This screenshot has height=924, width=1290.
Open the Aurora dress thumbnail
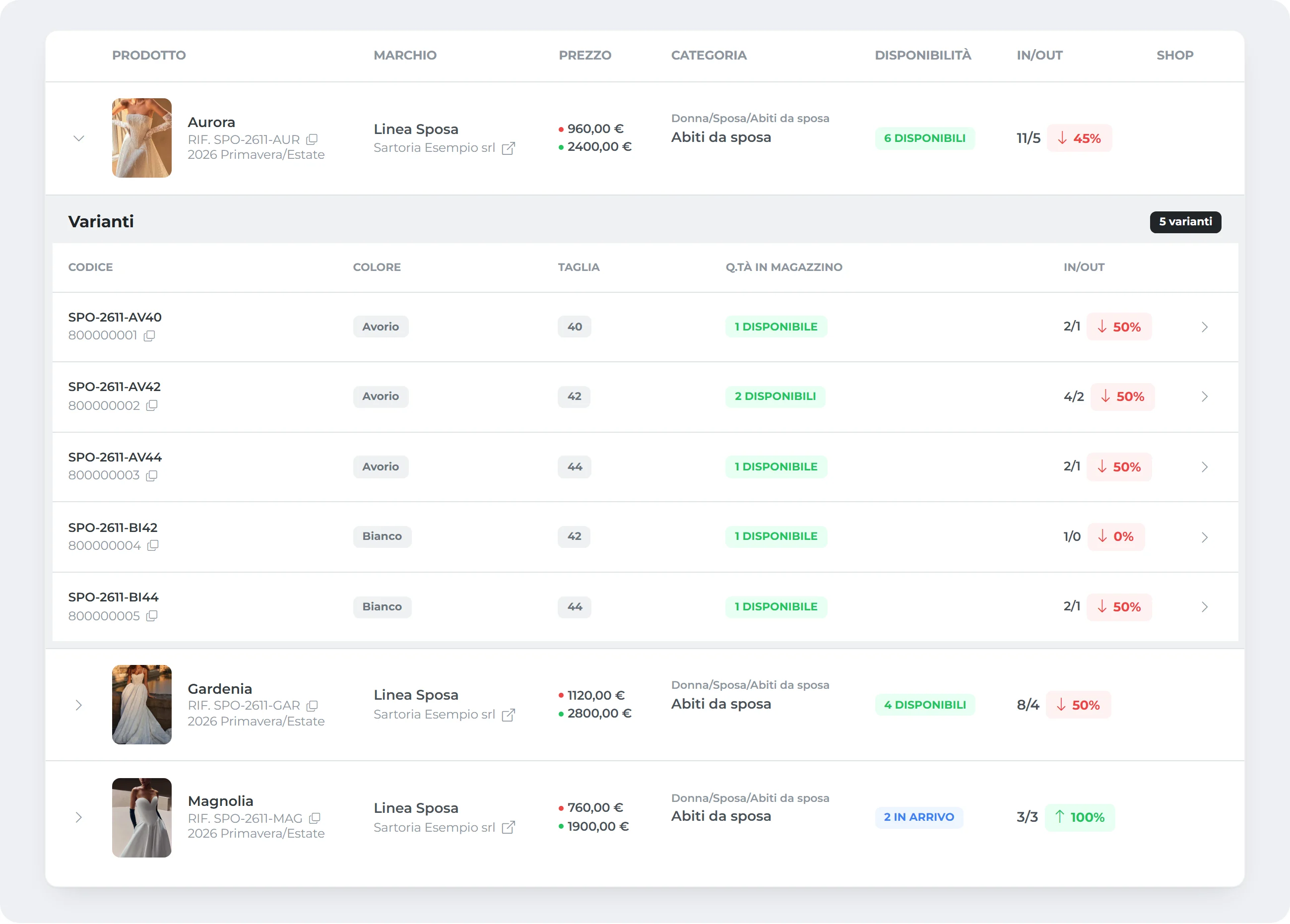point(141,137)
